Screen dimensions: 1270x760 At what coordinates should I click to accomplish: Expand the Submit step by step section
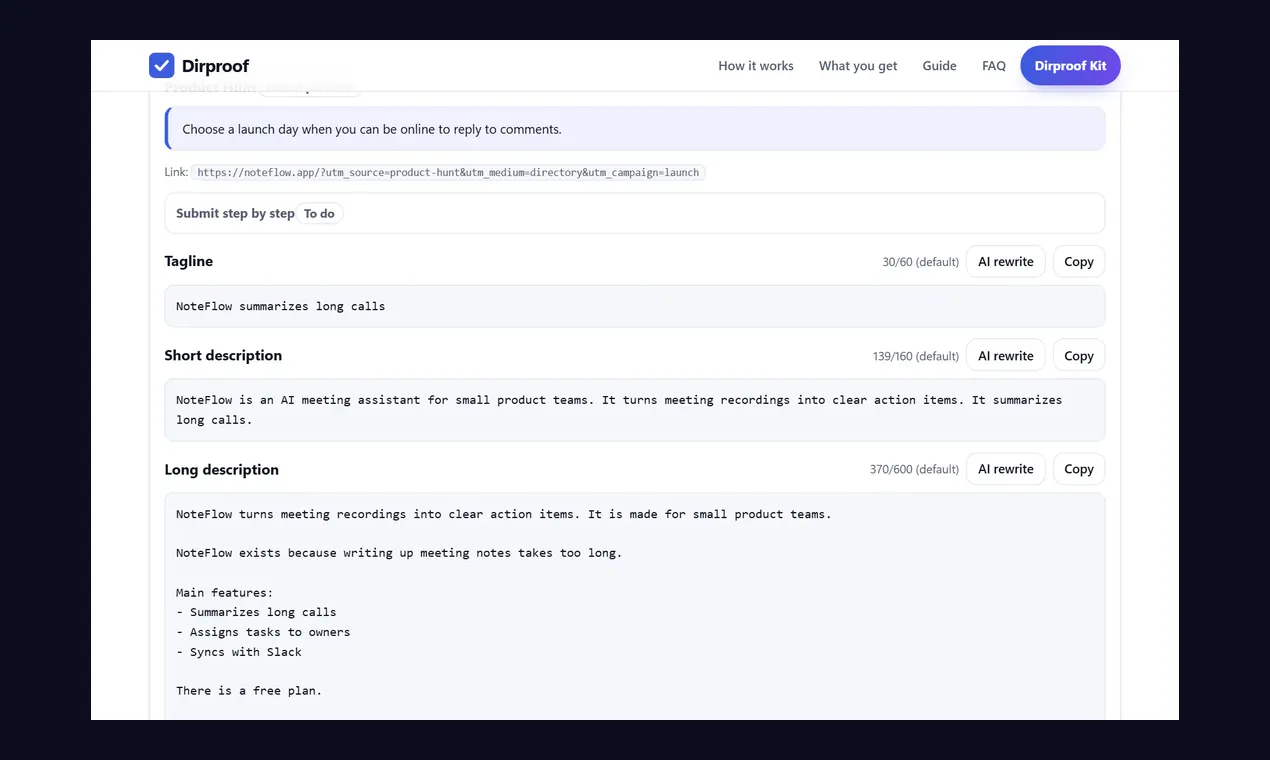pyautogui.click(x=635, y=213)
